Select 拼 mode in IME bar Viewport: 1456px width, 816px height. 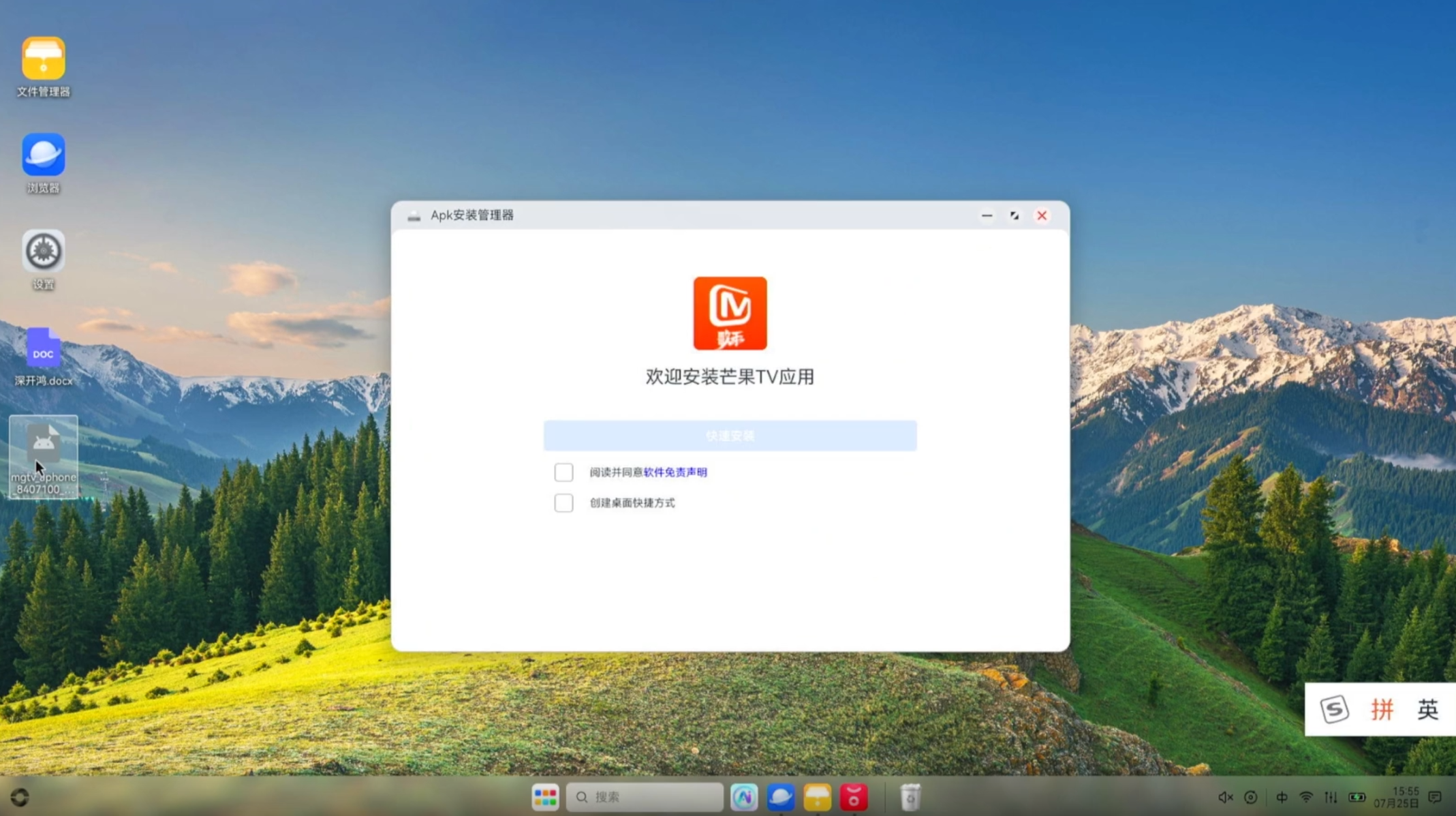point(1382,709)
